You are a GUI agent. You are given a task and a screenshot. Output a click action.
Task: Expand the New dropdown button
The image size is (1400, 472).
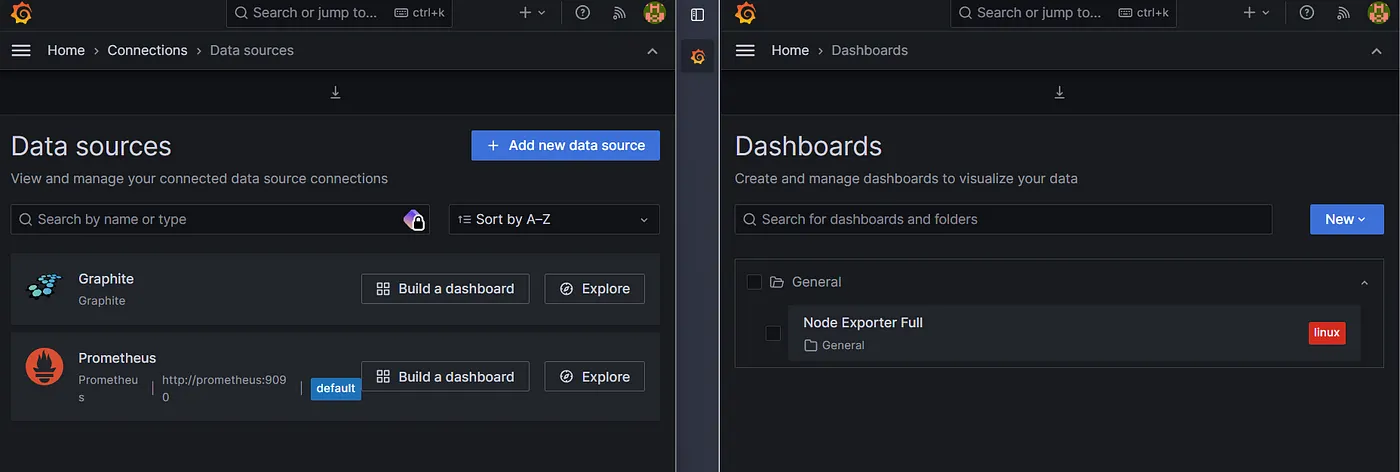pyautogui.click(x=1346, y=219)
